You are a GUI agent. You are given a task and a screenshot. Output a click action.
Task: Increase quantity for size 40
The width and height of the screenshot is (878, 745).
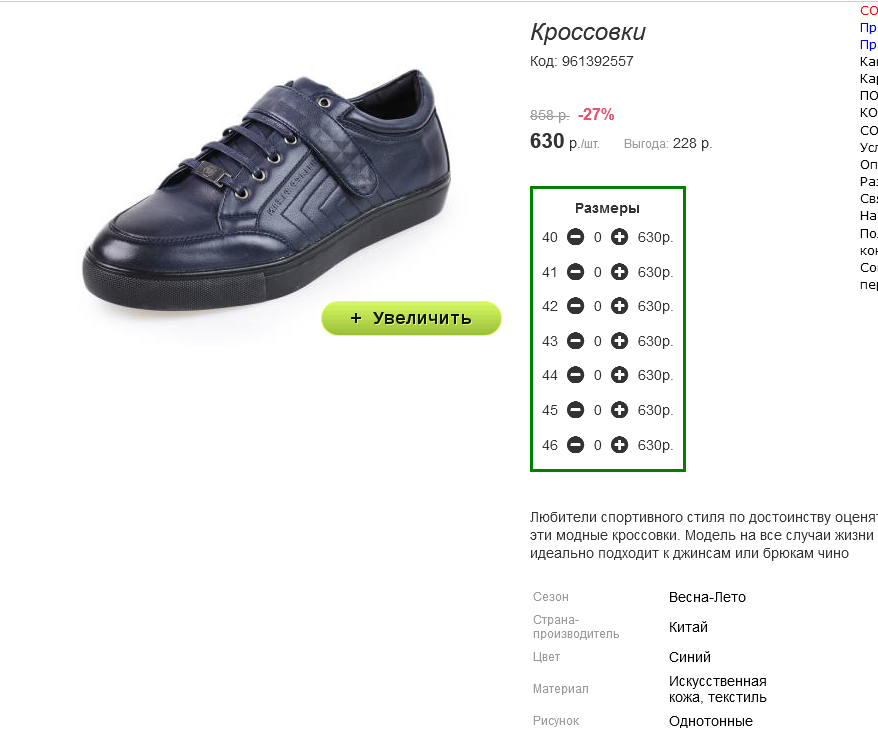click(x=619, y=237)
